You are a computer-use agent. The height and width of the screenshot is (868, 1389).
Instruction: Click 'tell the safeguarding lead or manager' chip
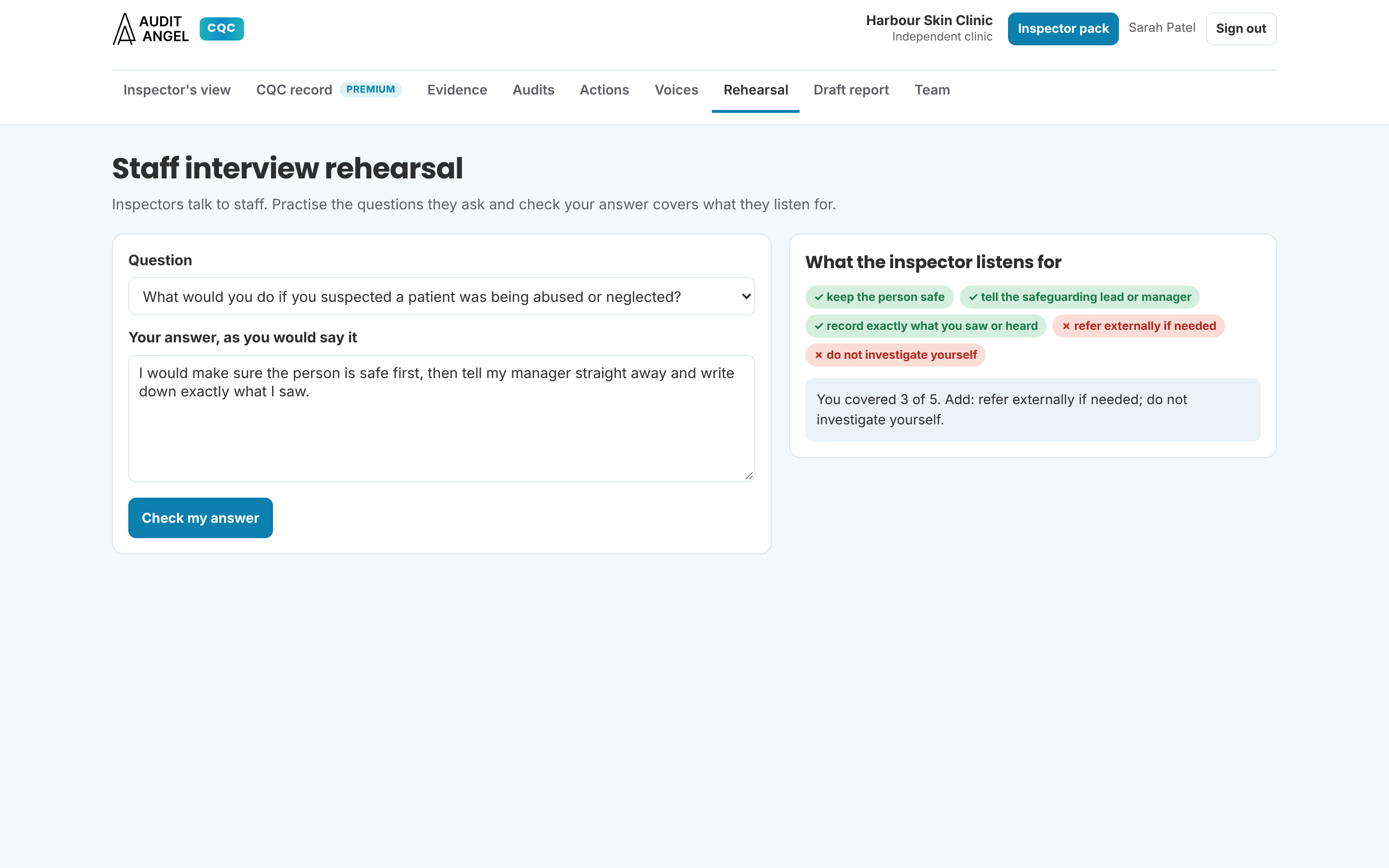[x=1080, y=297]
